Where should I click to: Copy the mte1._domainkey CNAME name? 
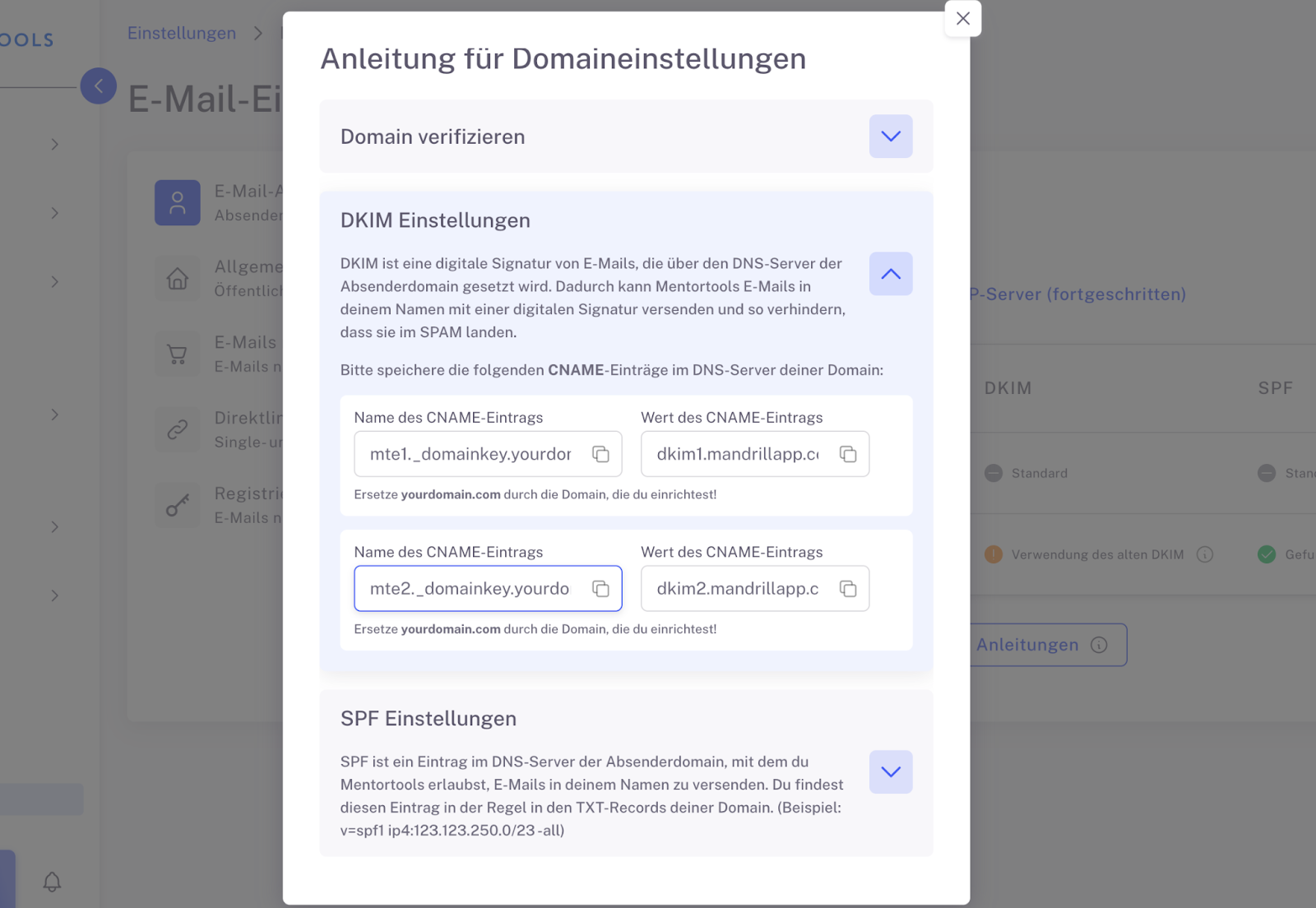(600, 454)
